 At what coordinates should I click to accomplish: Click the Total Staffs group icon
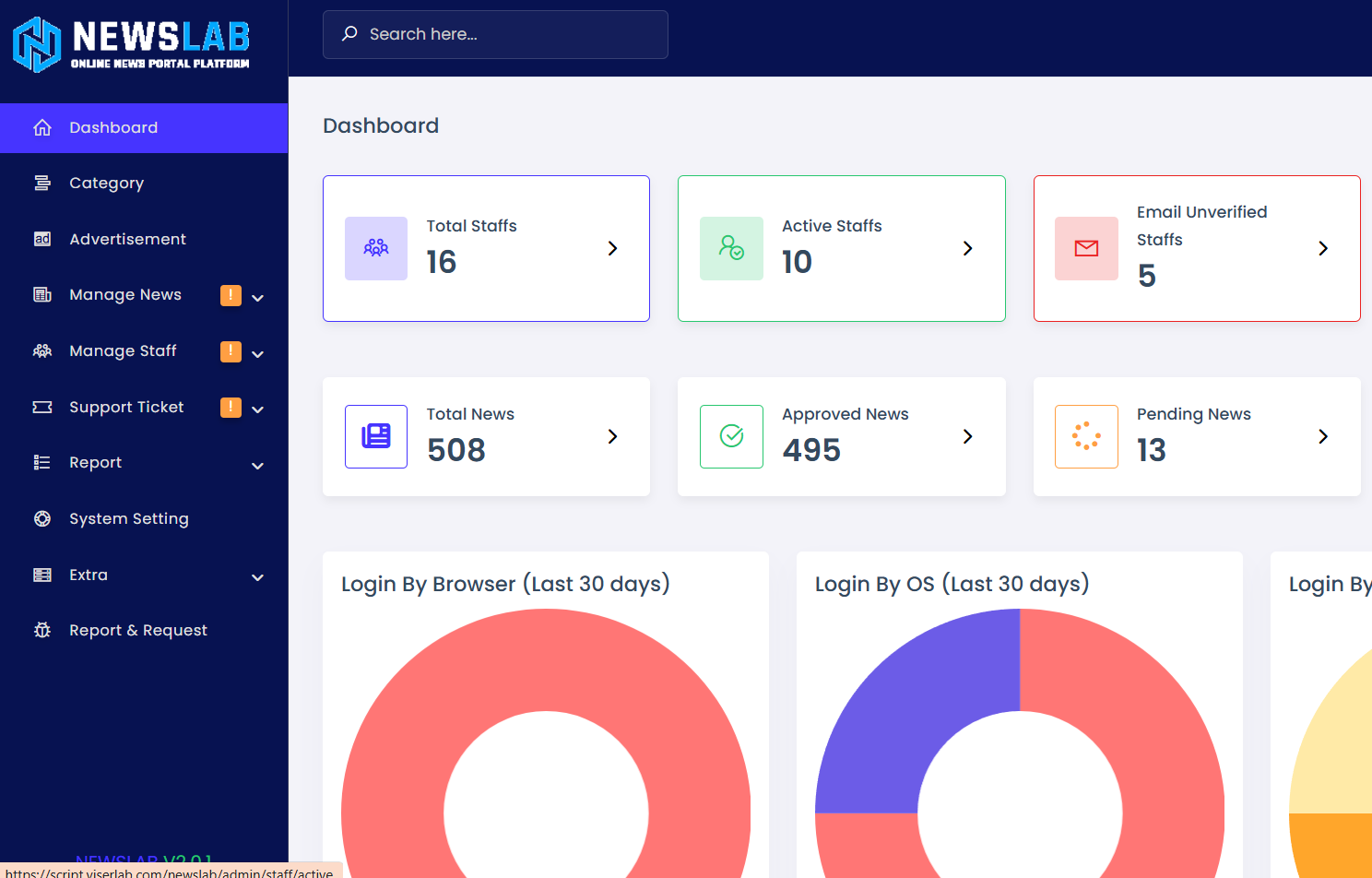[x=376, y=248]
